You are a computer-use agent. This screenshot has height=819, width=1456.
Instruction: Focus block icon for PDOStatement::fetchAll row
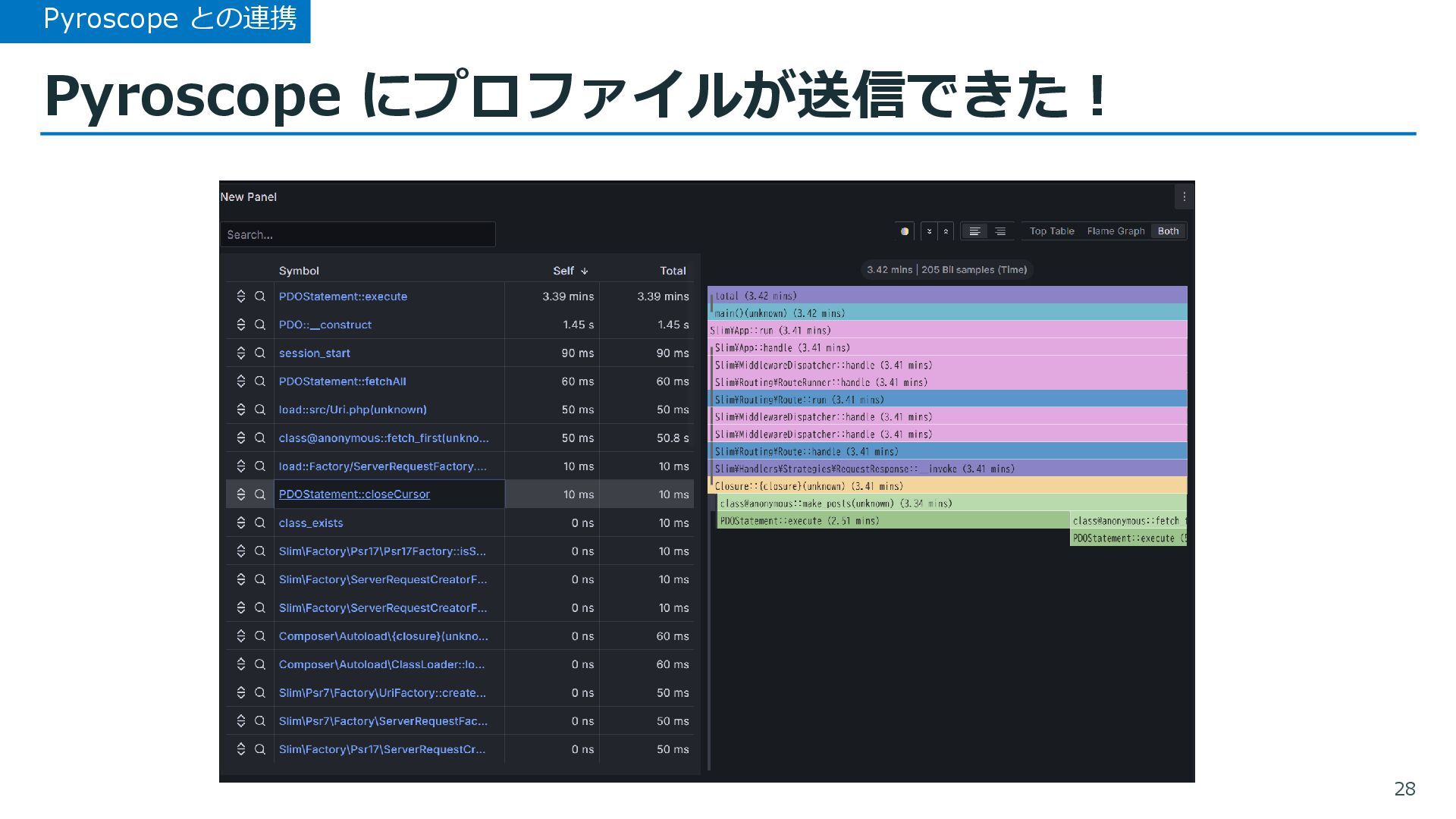click(241, 381)
